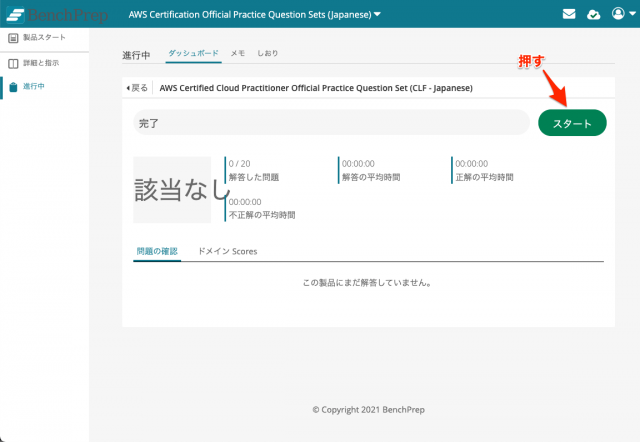Select the ドメイン Scores tab
Viewport: 640px width, 442px height.
228,251
